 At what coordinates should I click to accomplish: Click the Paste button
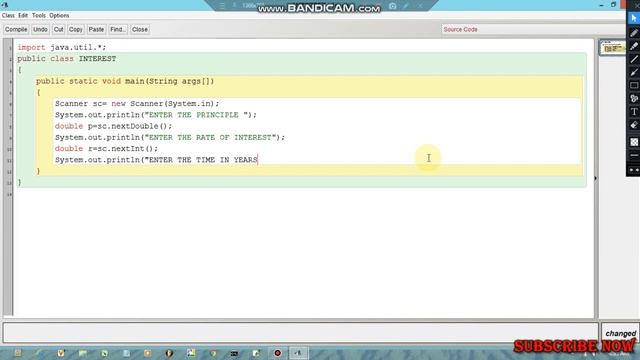tap(96, 29)
